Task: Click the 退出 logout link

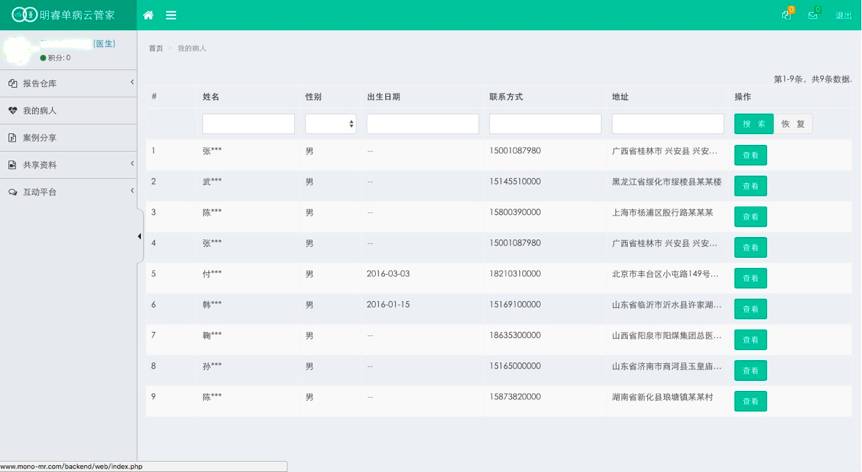Action: pyautogui.click(x=843, y=16)
